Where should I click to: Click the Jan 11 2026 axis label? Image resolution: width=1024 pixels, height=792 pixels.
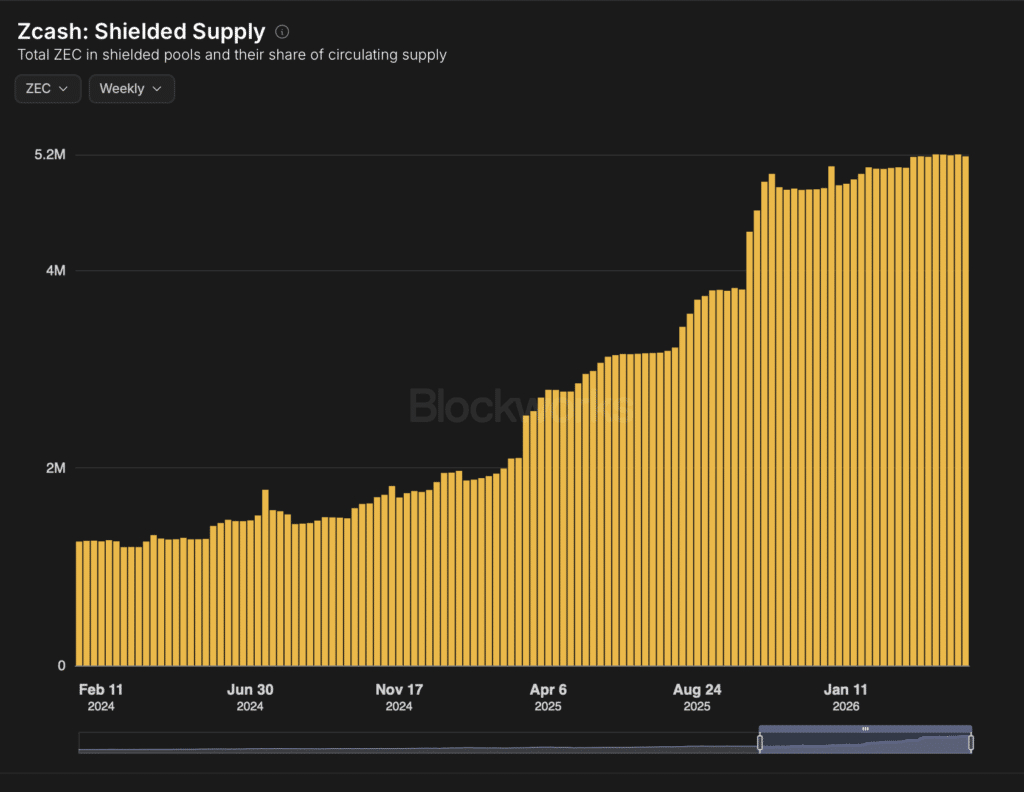tap(846, 697)
